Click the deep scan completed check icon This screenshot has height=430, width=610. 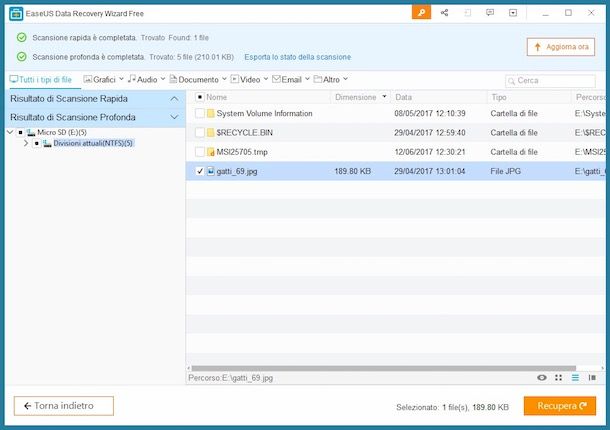point(22,57)
